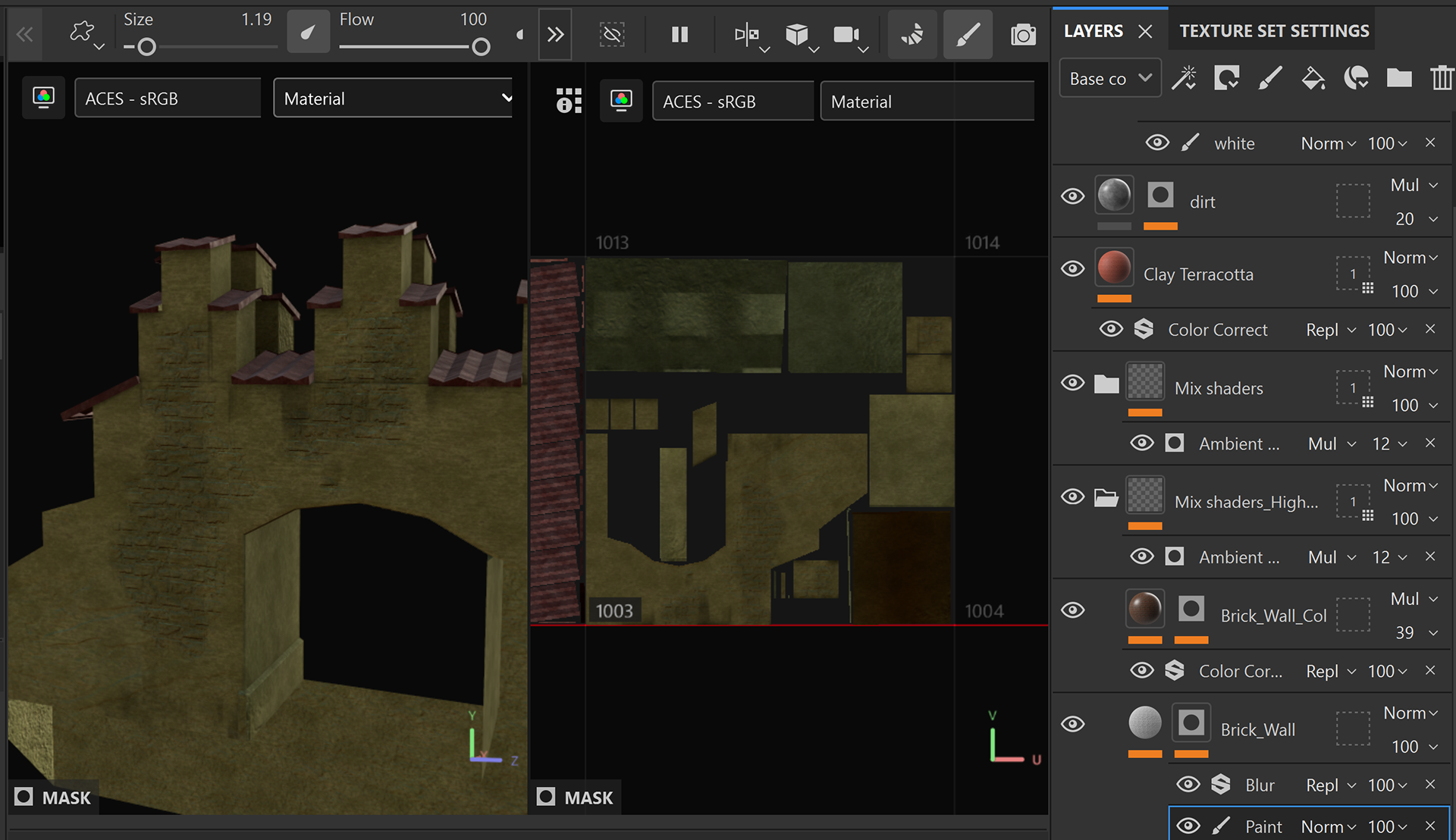Remove the Blur filter with its X

1430,785
